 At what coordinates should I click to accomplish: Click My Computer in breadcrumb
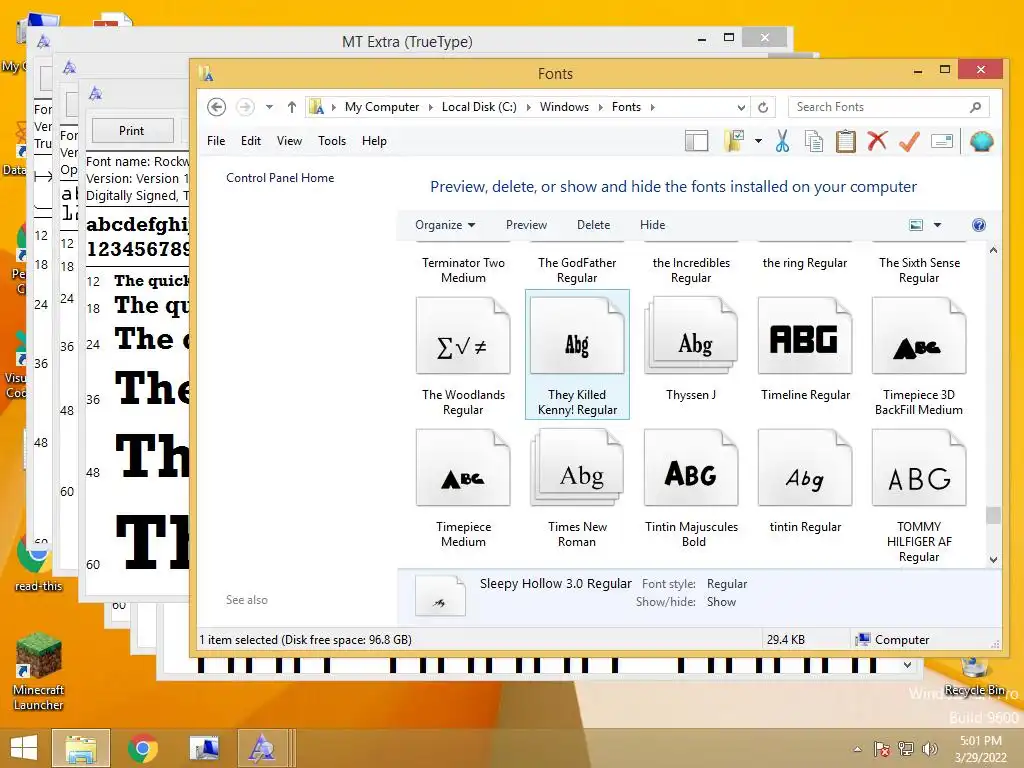click(382, 107)
